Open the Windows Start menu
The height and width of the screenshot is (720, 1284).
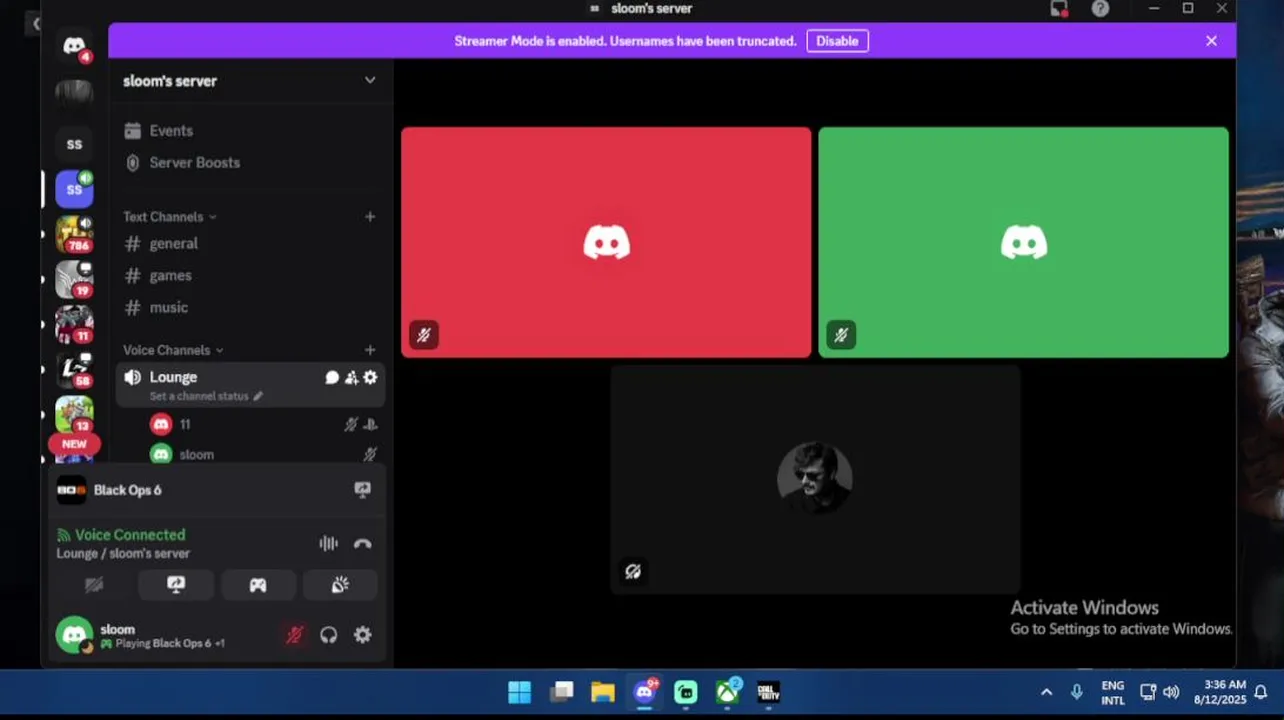point(519,692)
